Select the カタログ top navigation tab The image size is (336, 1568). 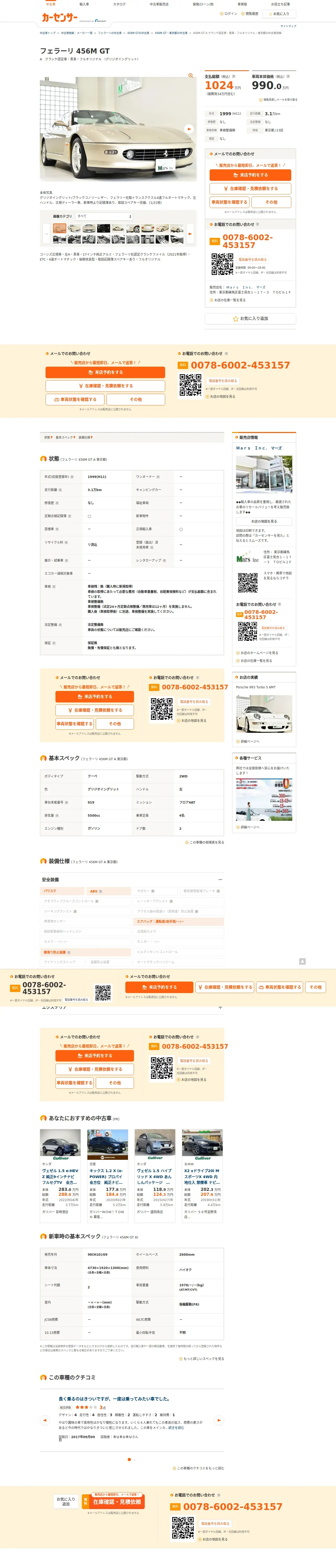tap(120, 4)
